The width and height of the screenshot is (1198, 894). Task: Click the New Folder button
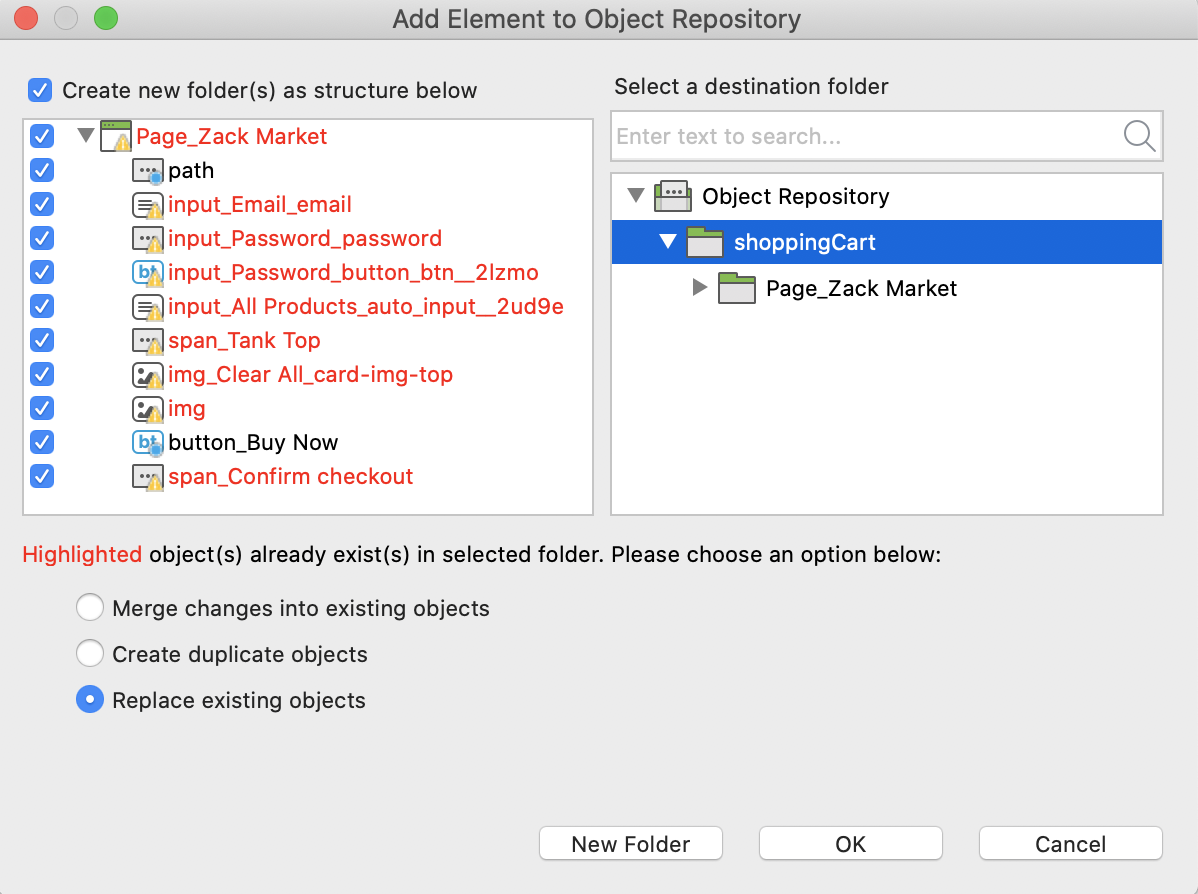(631, 844)
